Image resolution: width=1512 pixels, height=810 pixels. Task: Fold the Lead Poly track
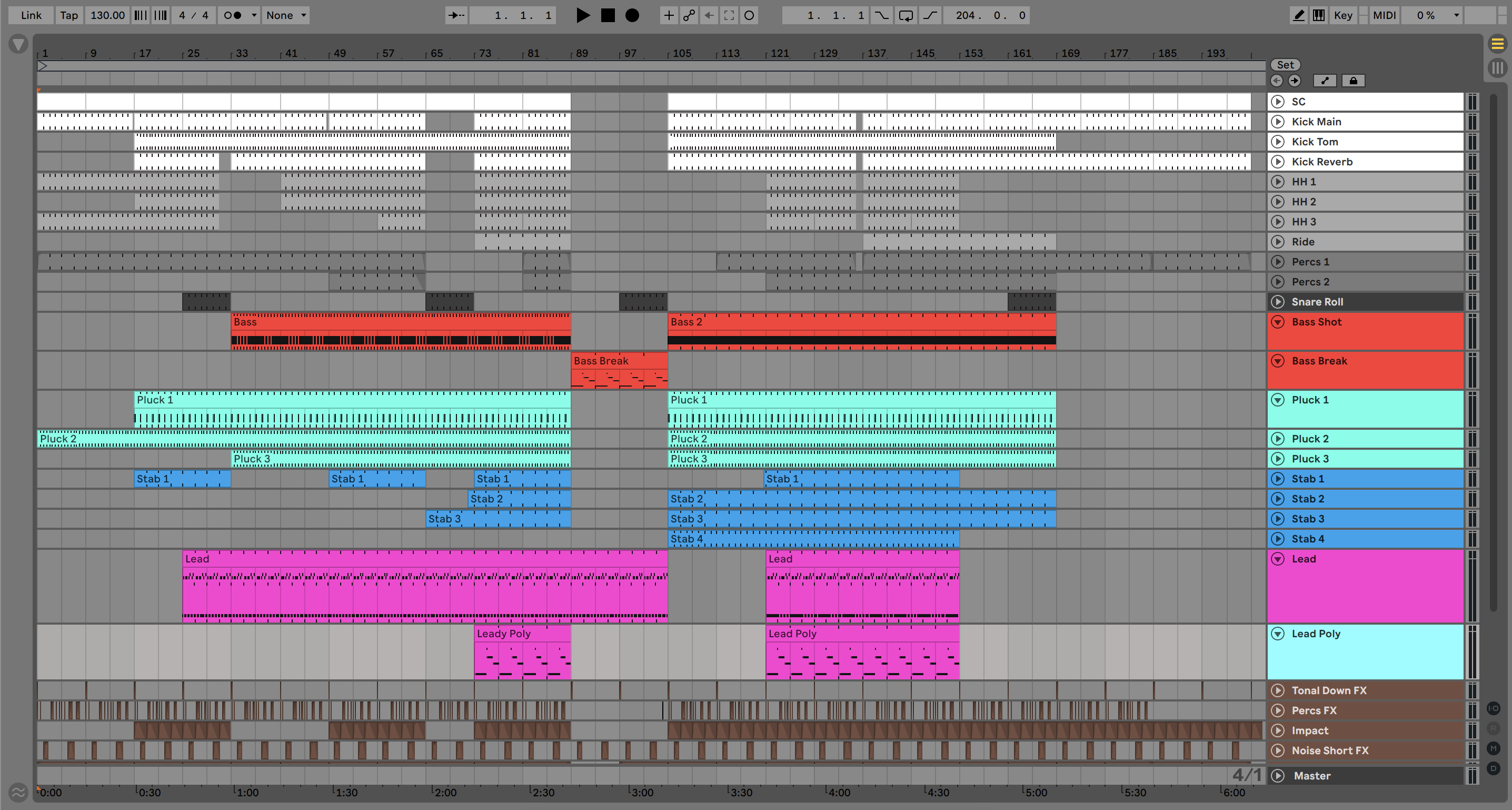point(1278,634)
